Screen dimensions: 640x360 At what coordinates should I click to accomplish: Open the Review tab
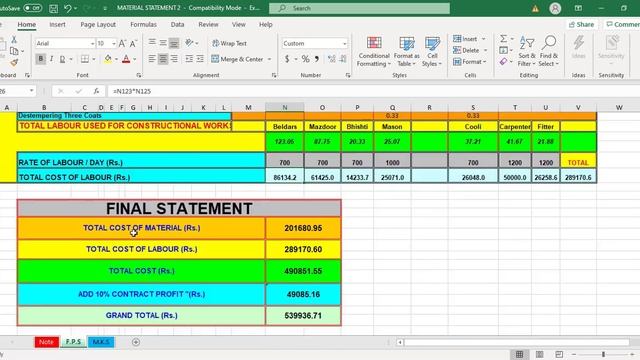(208, 24)
